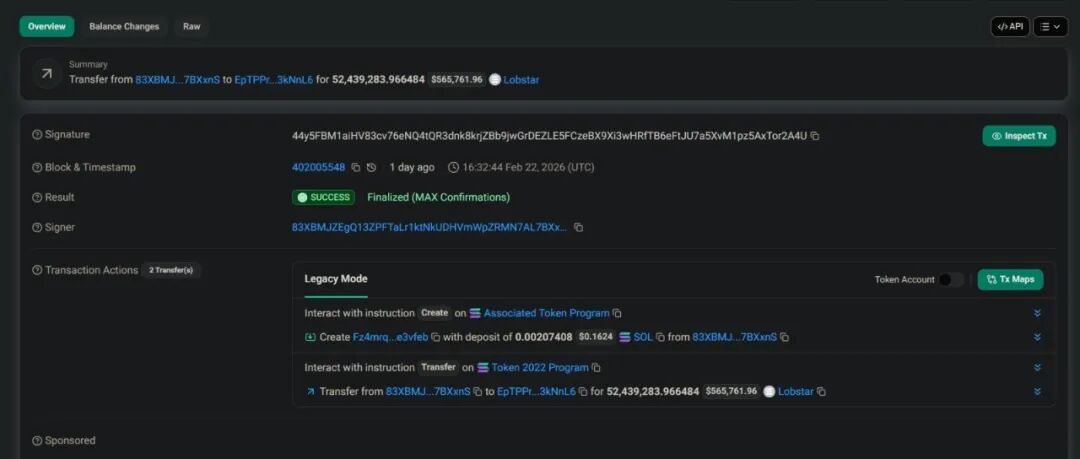This screenshot has height=459, width=1080.
Task: Click the help icon next to Signer
Action: click(x=37, y=227)
